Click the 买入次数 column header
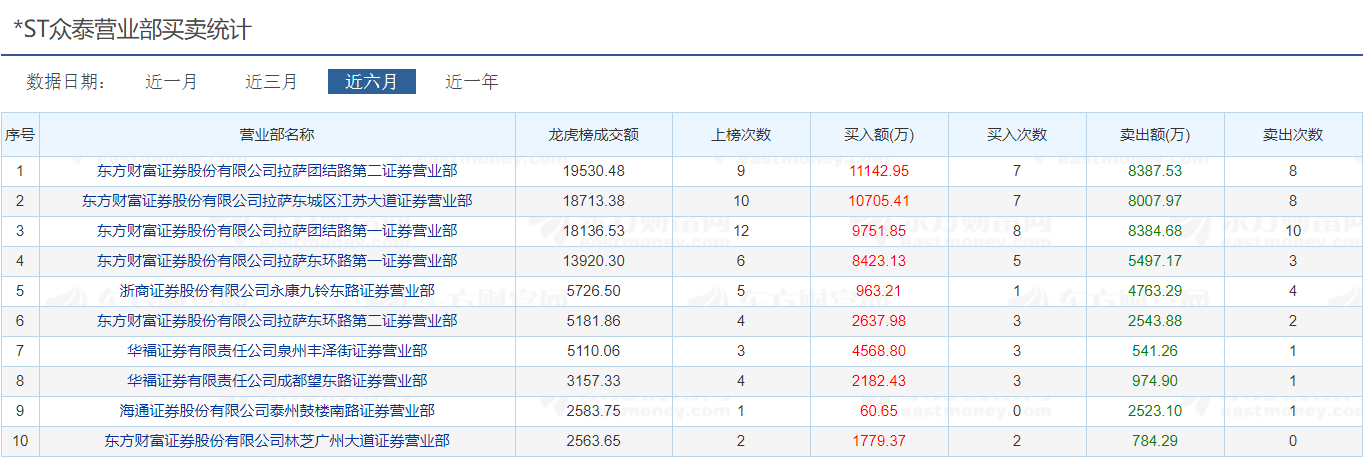The height and width of the screenshot is (460, 1363). 1017,135
